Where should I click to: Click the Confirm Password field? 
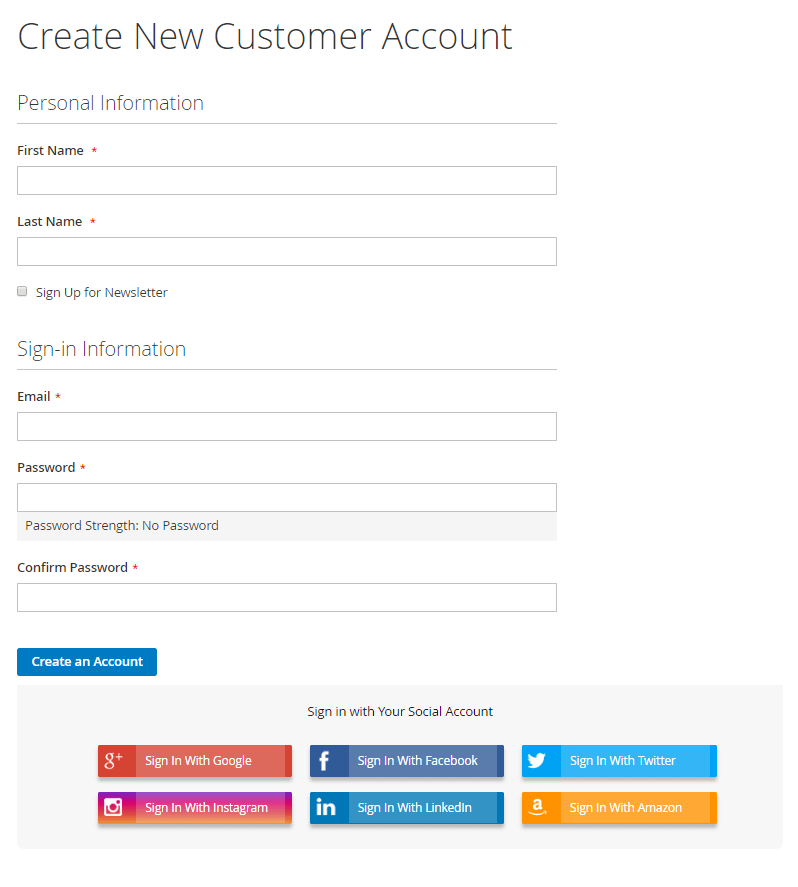pos(287,597)
